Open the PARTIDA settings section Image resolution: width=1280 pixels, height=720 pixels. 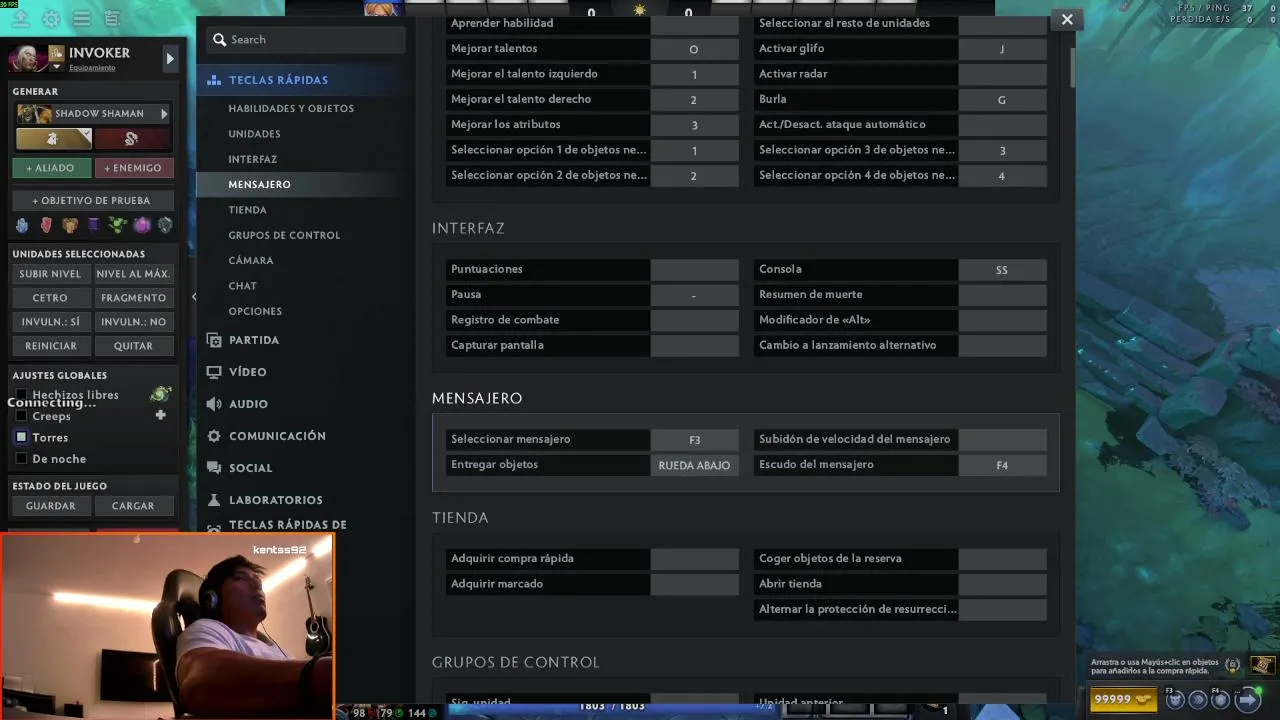pos(254,340)
